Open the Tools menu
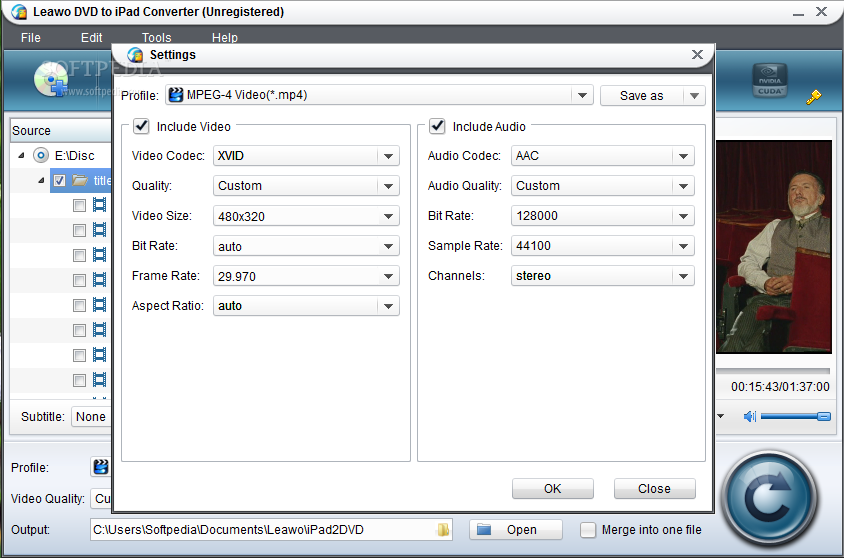The width and height of the screenshot is (844, 558). [x=157, y=38]
